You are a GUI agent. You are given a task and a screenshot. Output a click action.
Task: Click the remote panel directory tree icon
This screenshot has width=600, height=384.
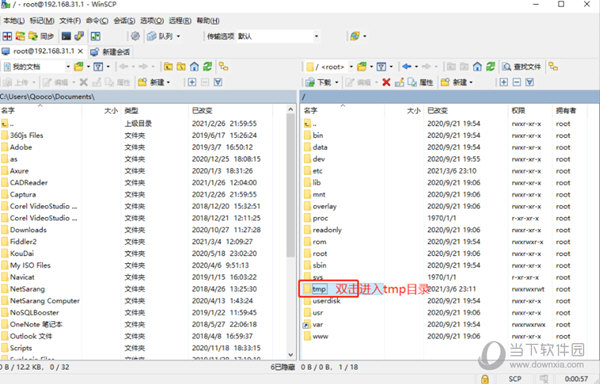pos(553,67)
